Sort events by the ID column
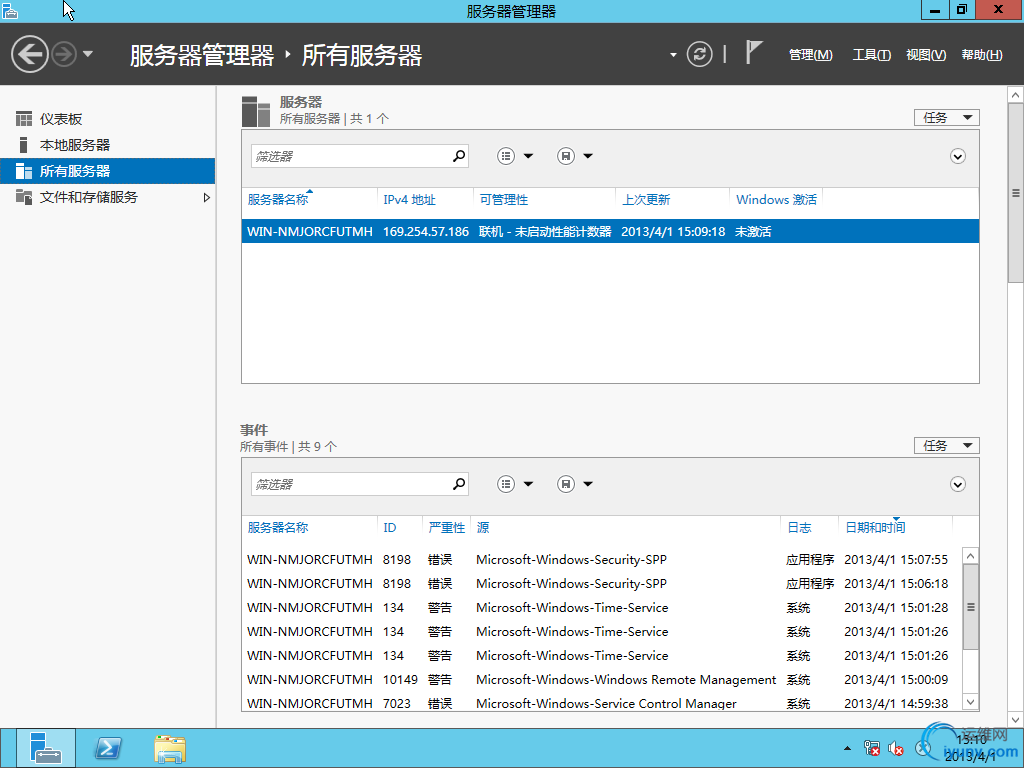This screenshot has height=768, width=1024. 390,528
